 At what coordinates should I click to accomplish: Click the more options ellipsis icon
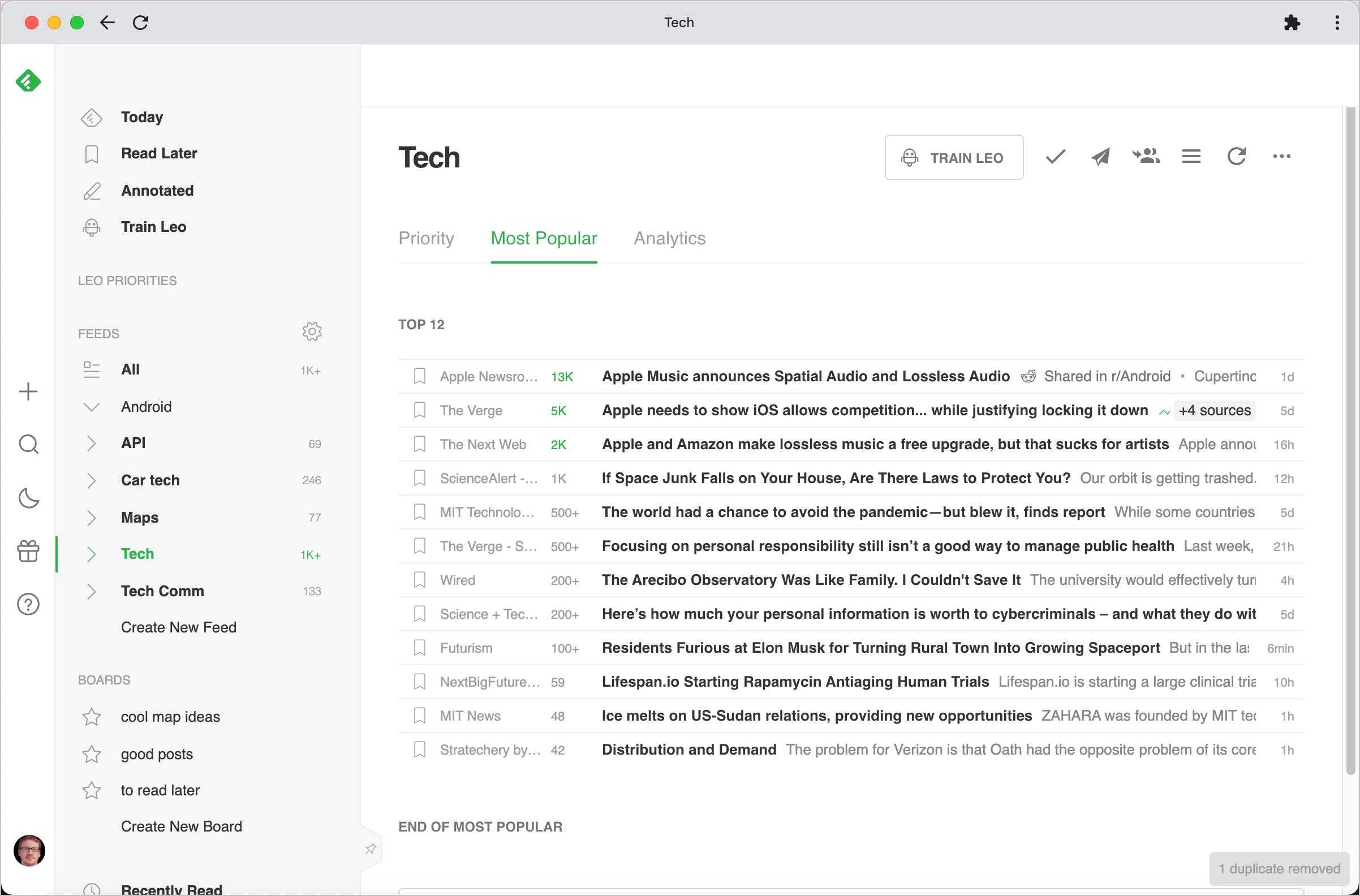pyautogui.click(x=1283, y=157)
